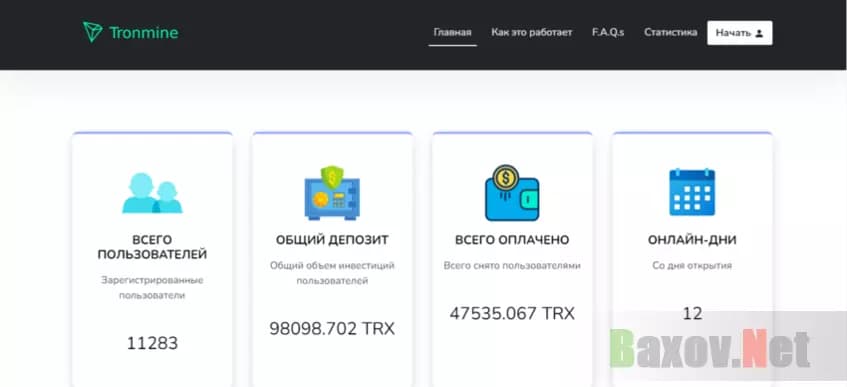The height and width of the screenshot is (387, 847).
Task: Click the Общий объем инвестиций пользователей text
Action: point(332,273)
